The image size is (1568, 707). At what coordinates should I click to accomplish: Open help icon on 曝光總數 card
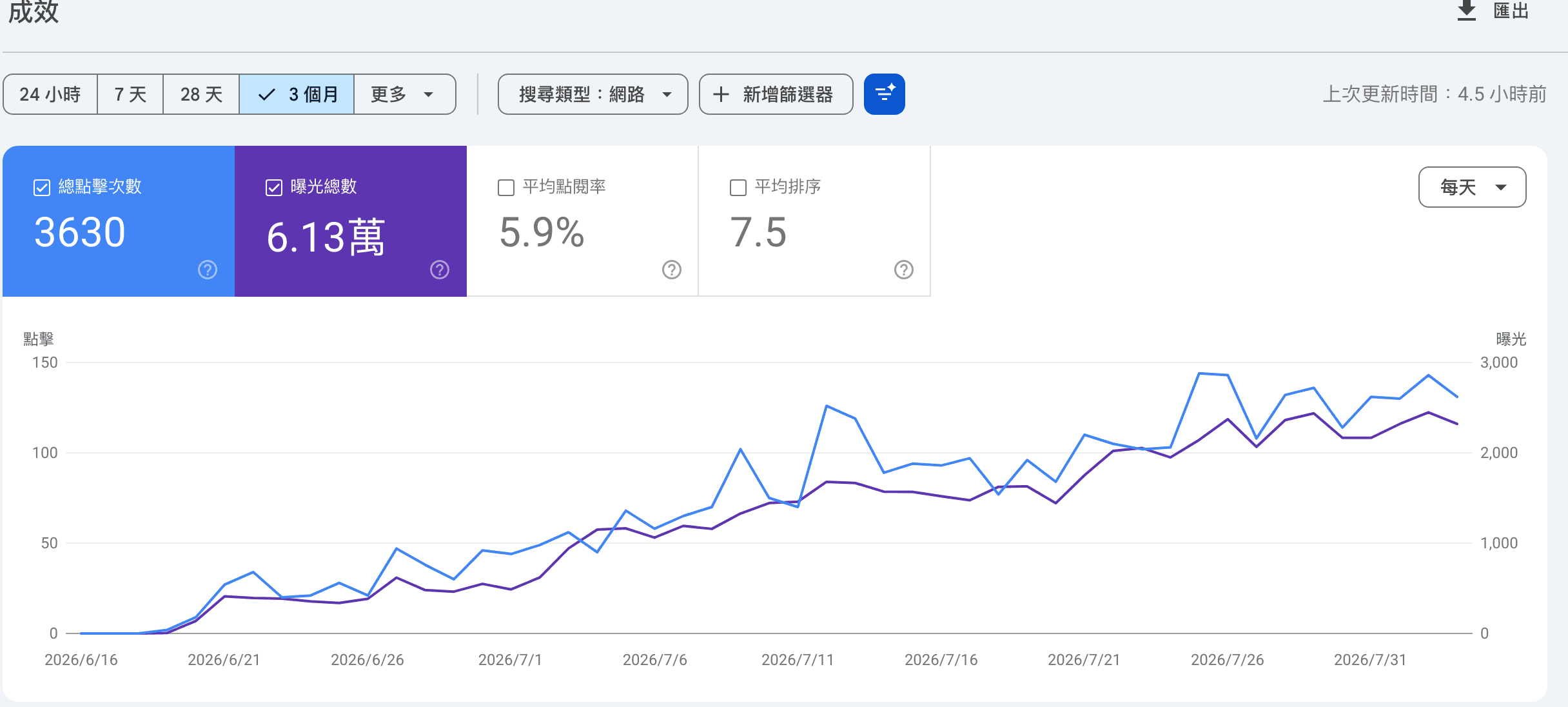(x=440, y=270)
